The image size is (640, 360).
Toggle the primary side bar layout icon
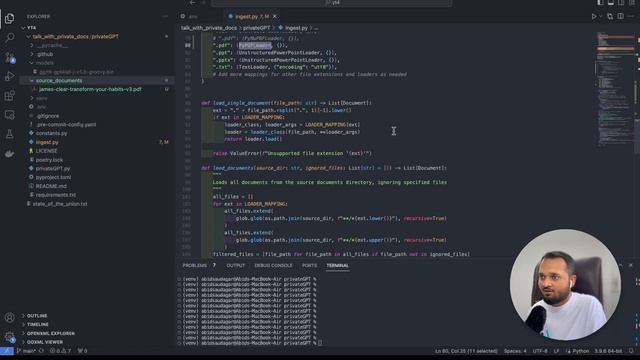click(600, 2)
